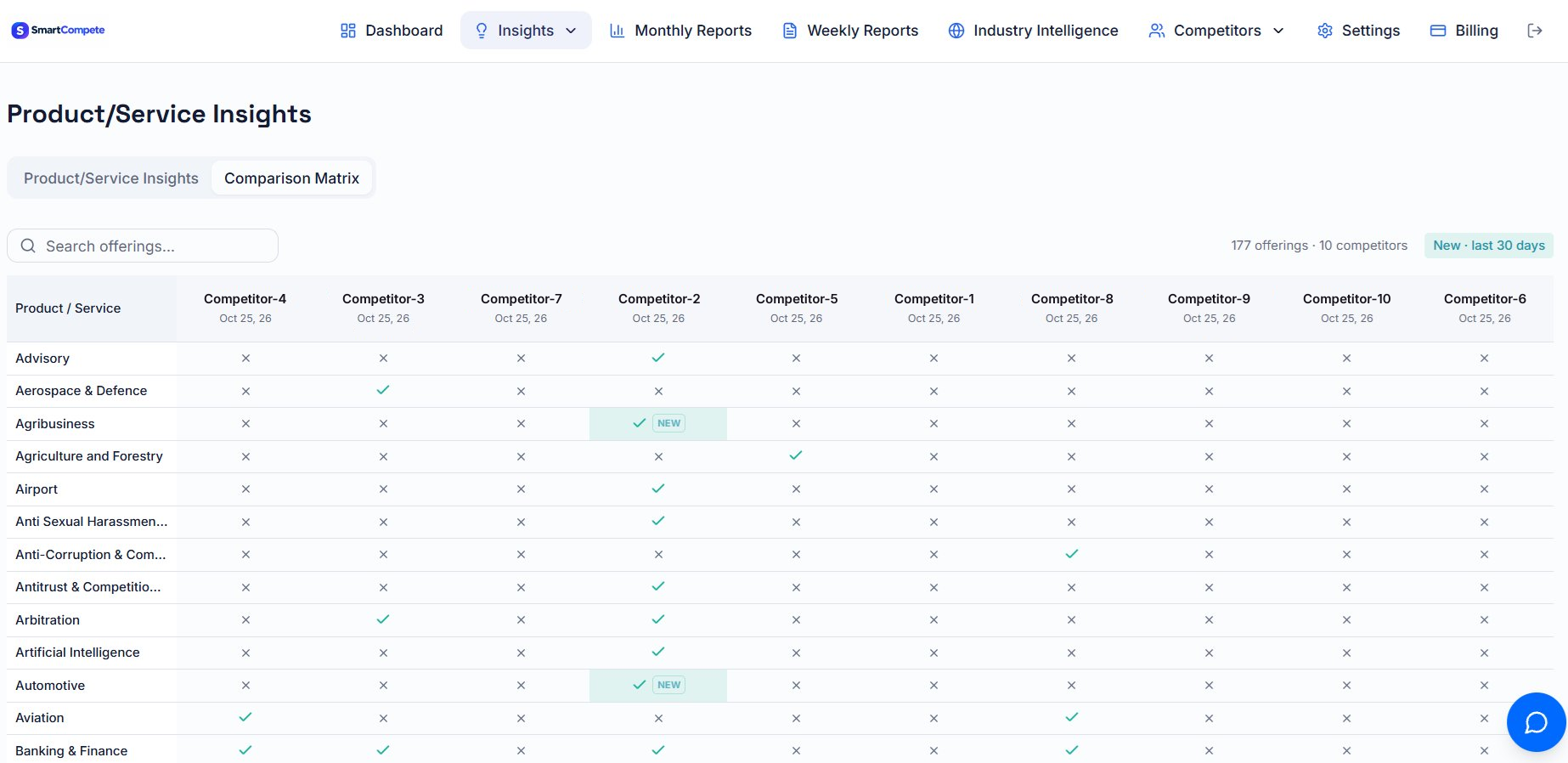The height and width of the screenshot is (763, 1568).
Task: Click the Industry Intelligence globe icon
Action: [956, 31]
